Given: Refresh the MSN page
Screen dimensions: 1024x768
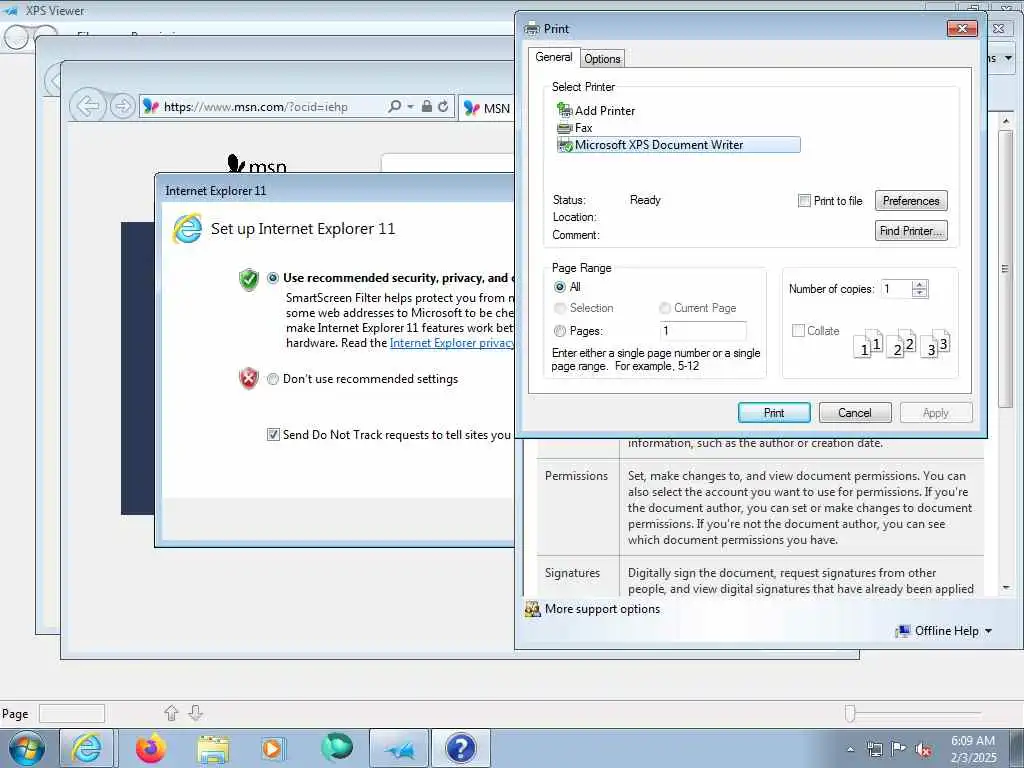Looking at the screenshot, I should tap(443, 106).
